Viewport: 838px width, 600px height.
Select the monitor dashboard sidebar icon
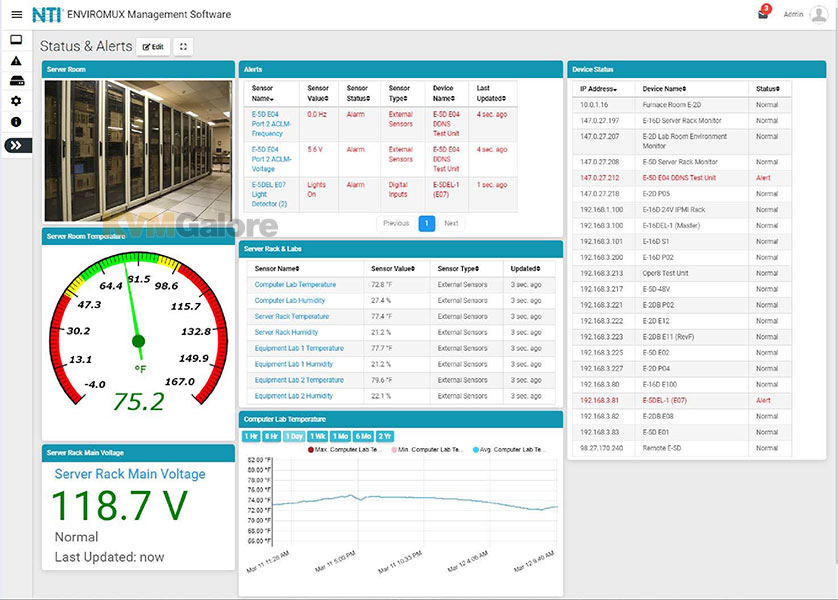click(x=16, y=40)
